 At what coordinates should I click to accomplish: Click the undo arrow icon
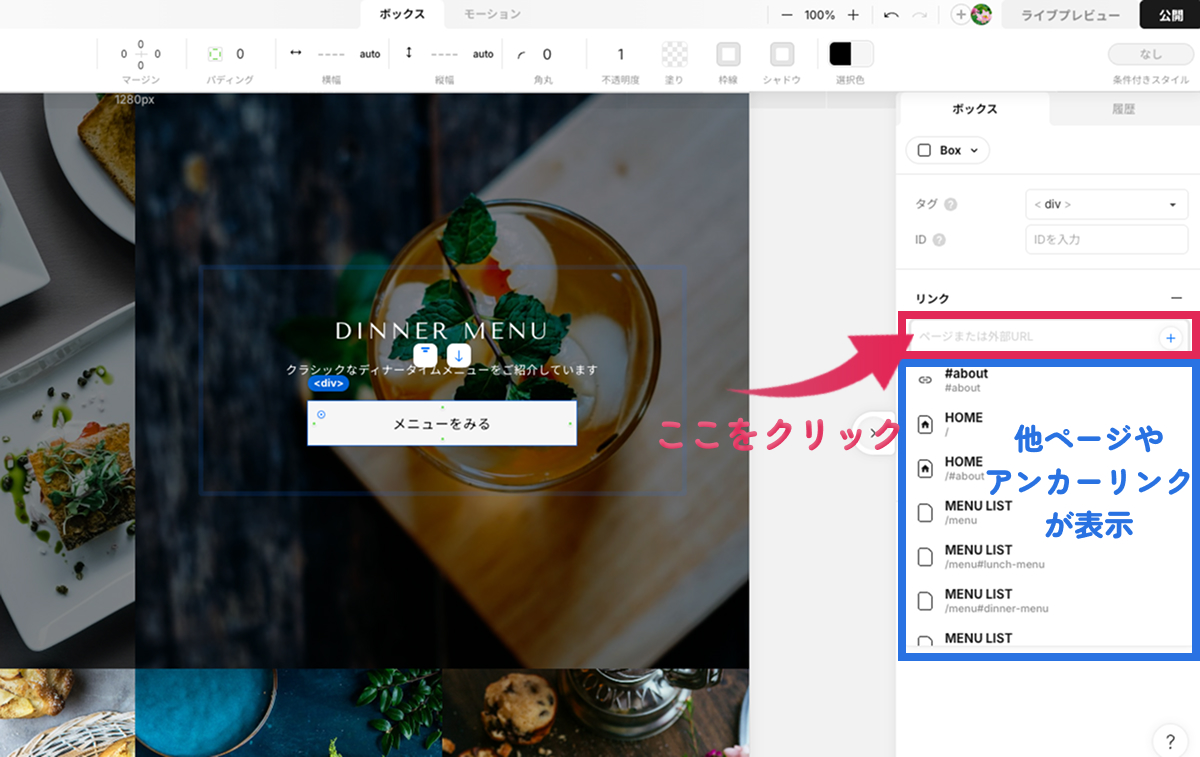click(x=891, y=15)
